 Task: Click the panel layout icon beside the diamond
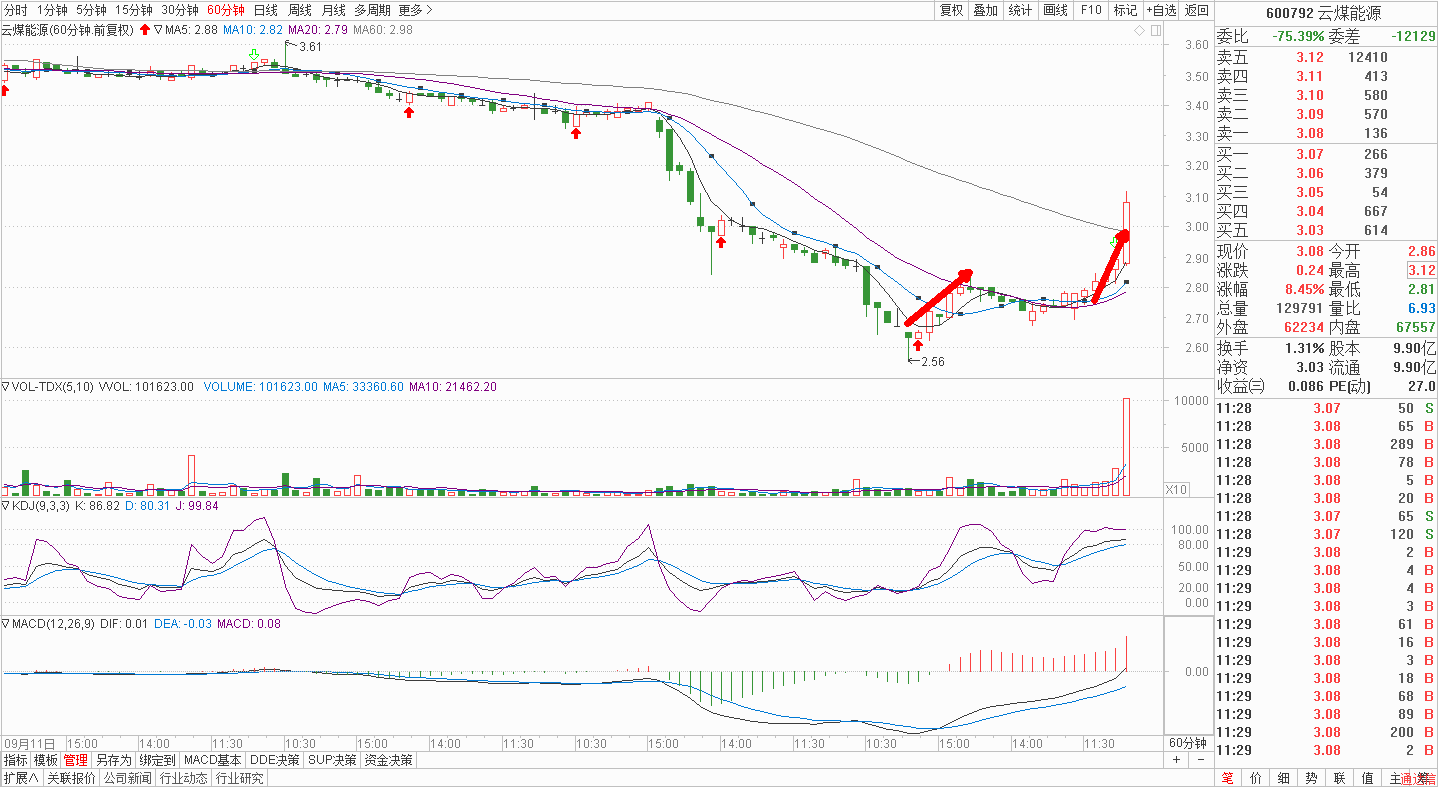click(1156, 31)
